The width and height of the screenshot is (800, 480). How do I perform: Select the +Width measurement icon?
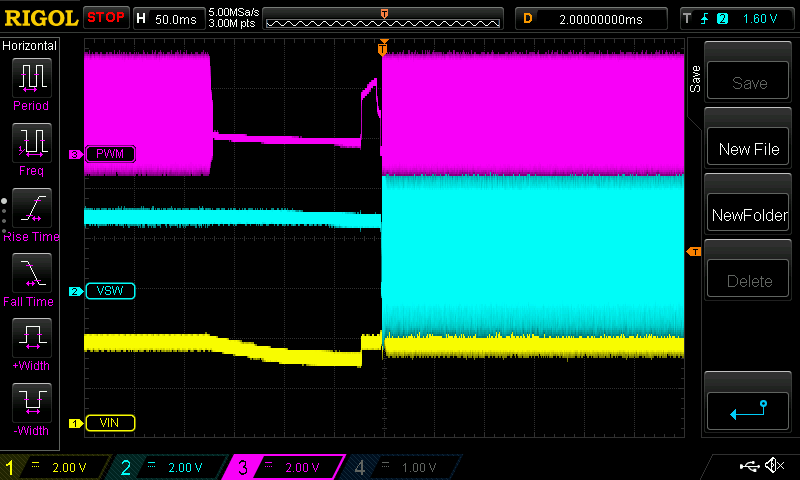pos(32,337)
